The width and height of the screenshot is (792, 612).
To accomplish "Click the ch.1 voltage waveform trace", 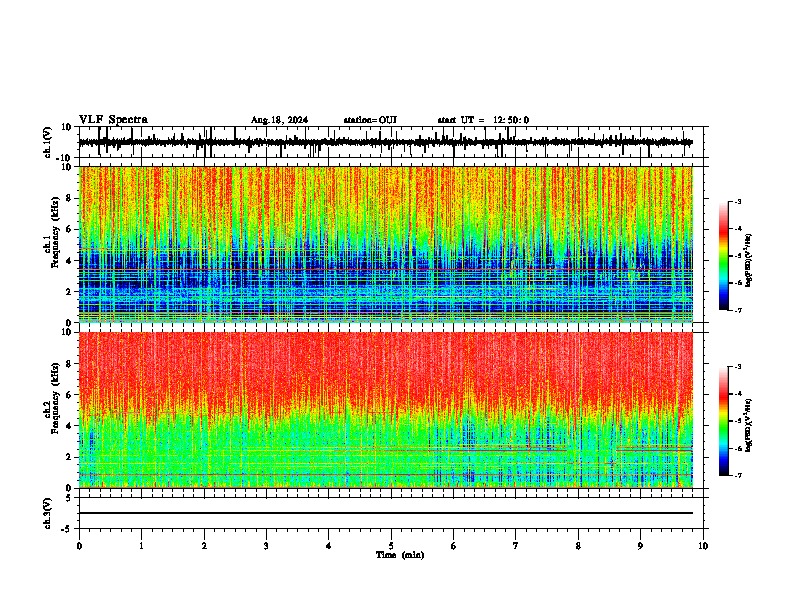I will coord(386,142).
